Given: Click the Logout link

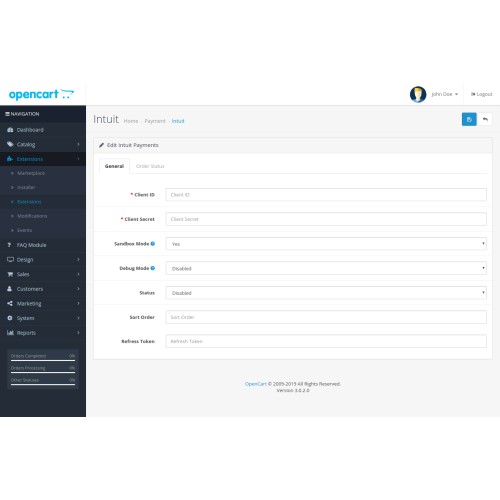Looking at the screenshot, I should click(x=481, y=94).
